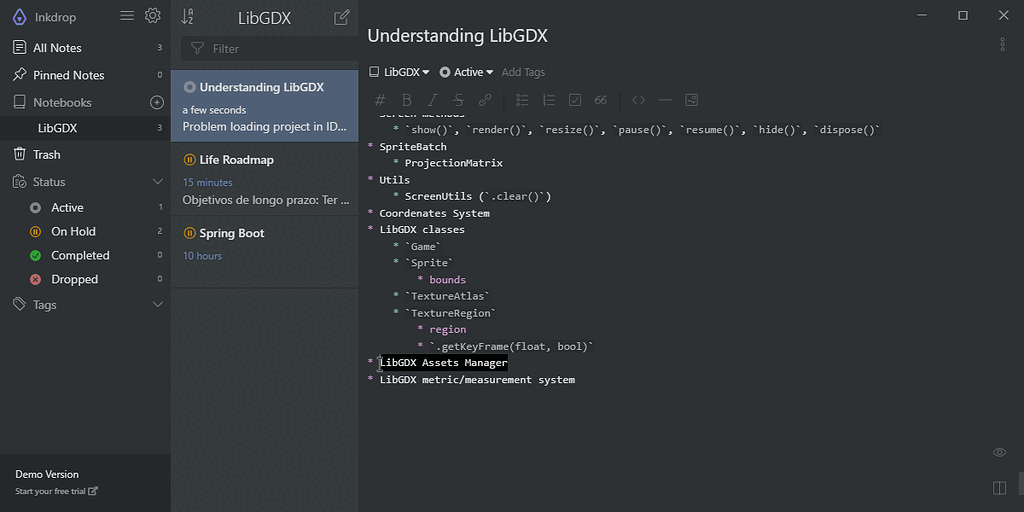The image size is (1024, 512).
Task: Edit the note title Understanding LibGDX
Action: pyautogui.click(x=457, y=36)
